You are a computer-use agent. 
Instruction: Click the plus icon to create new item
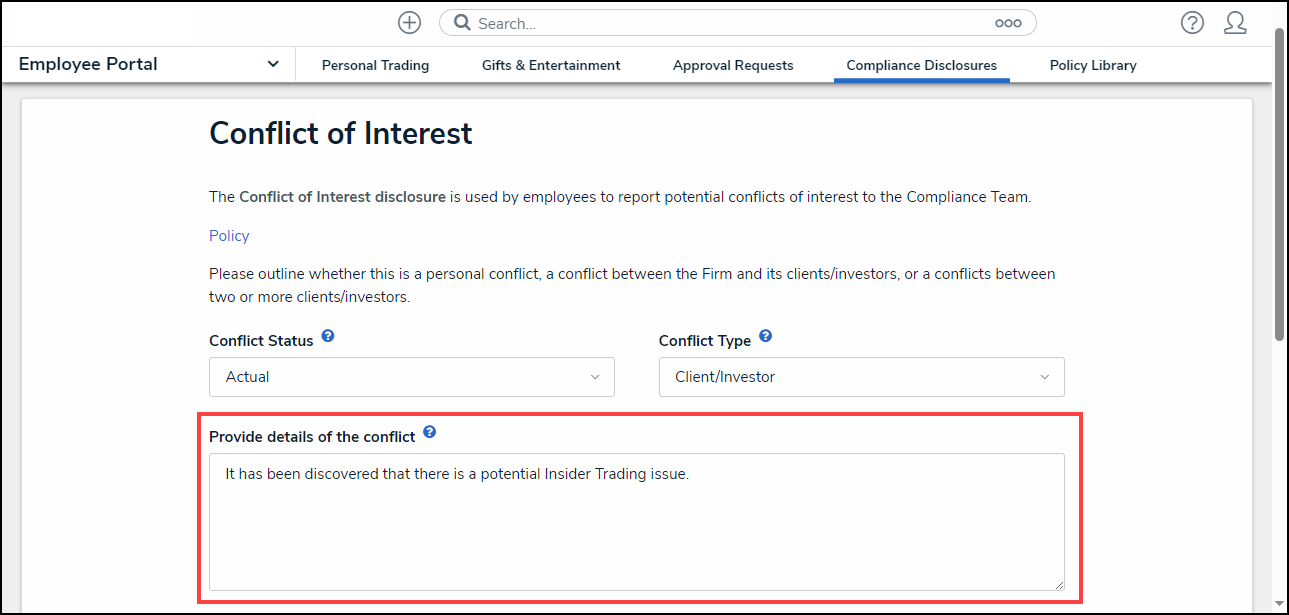[x=409, y=23]
